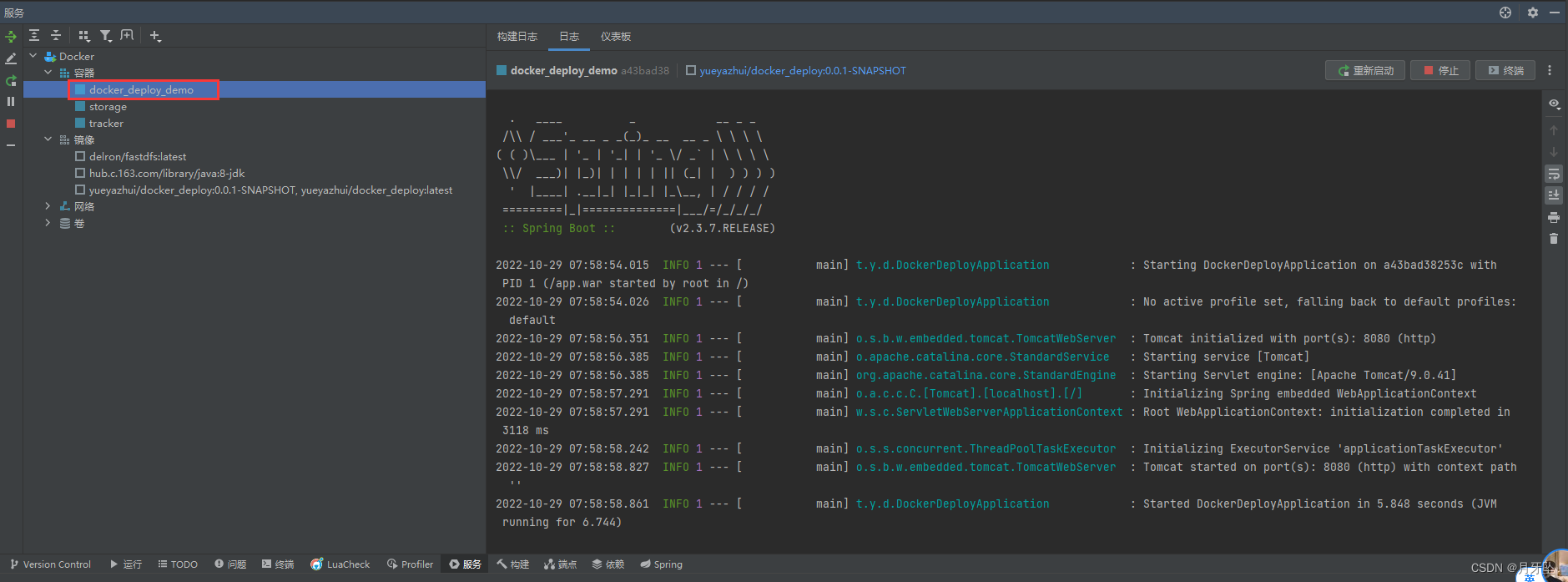Click the Expand All icon
This screenshot has height=582, width=1568.
click(34, 36)
